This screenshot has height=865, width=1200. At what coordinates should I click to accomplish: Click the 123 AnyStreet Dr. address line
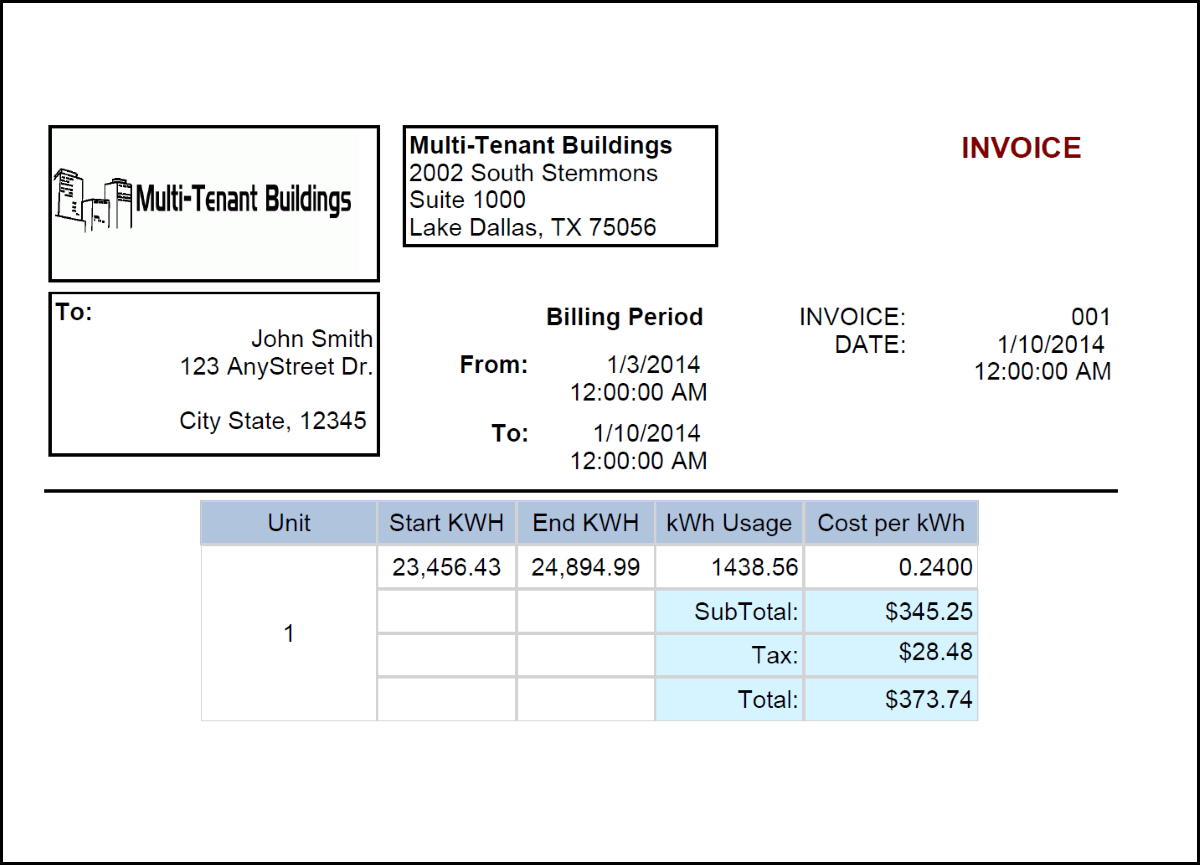pos(276,367)
